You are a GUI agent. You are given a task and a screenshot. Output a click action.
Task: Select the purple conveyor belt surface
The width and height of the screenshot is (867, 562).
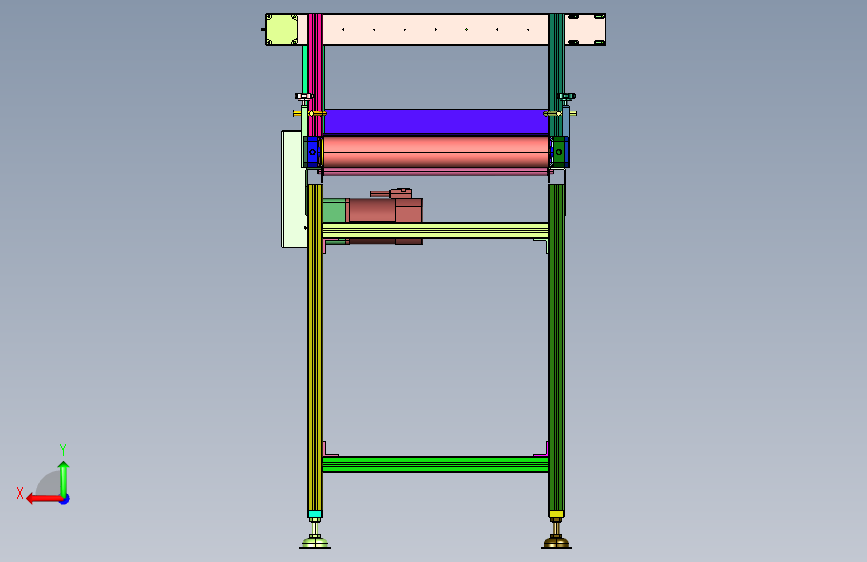click(436, 122)
